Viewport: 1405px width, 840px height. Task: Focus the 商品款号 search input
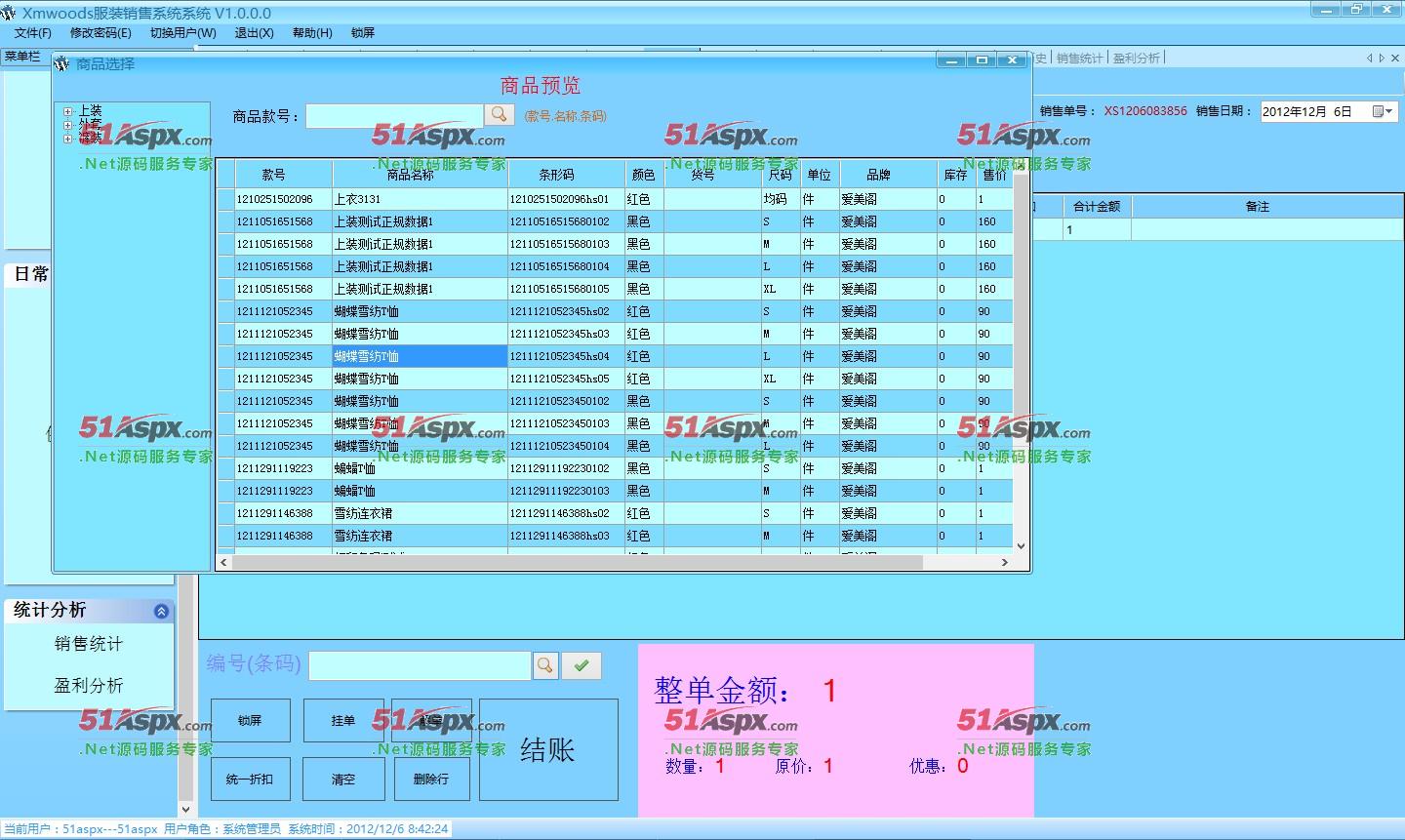394,116
